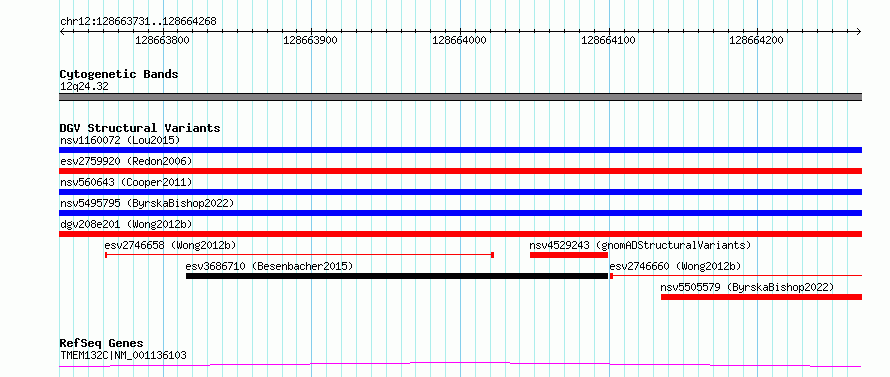The height and width of the screenshot is (377, 890).
Task: Click the Cytogenetic Bands track title
Action: coord(119,74)
